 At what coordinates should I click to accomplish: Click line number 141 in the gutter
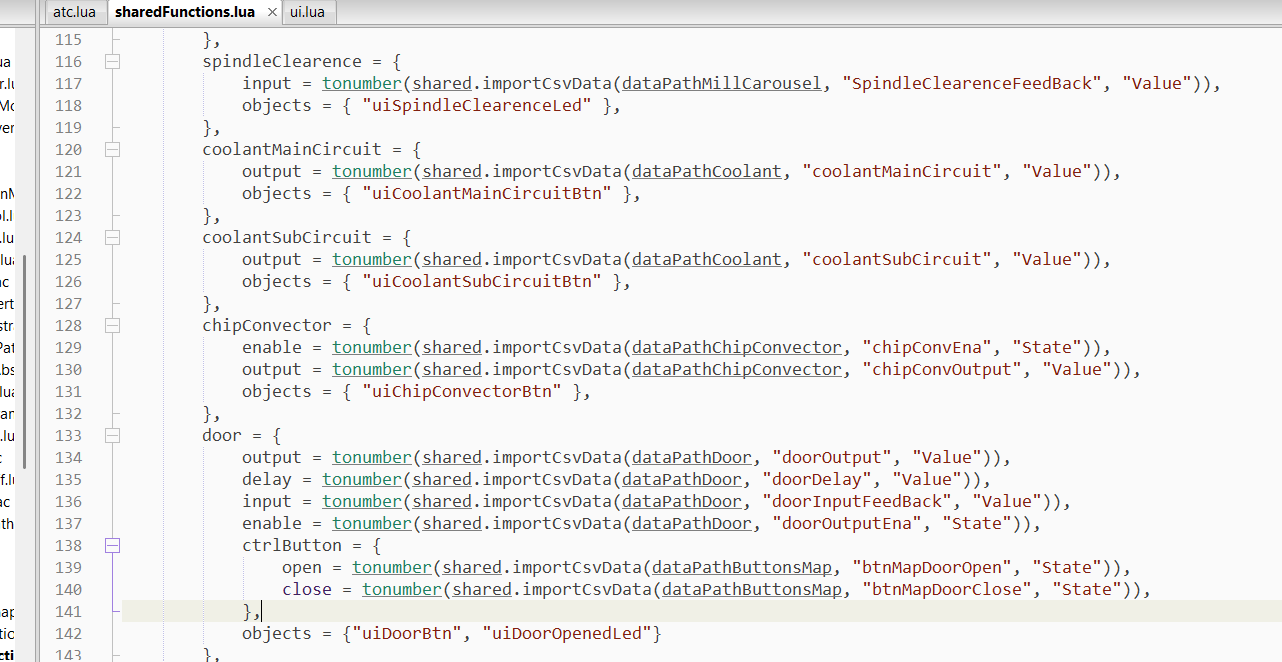tap(68, 612)
